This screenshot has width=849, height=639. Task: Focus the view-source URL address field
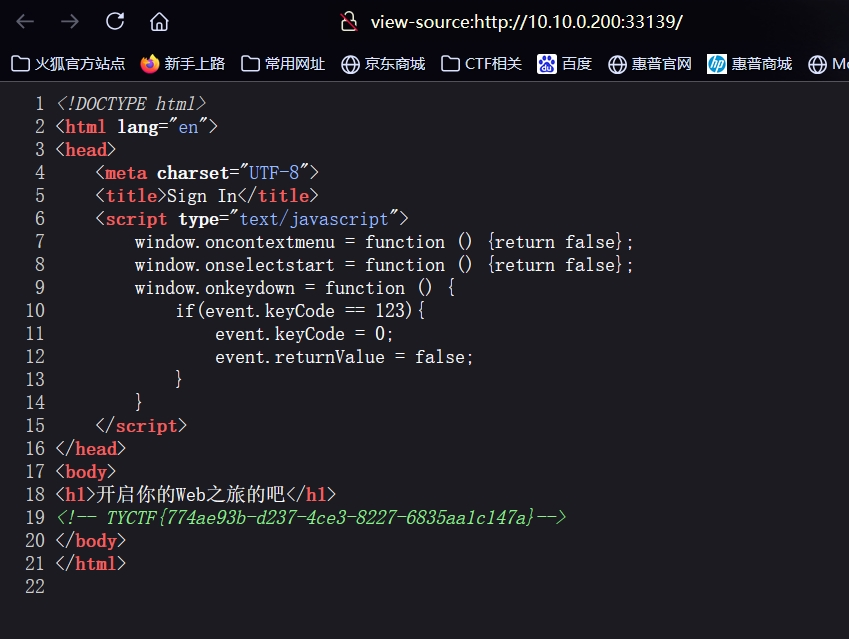tap(526, 22)
